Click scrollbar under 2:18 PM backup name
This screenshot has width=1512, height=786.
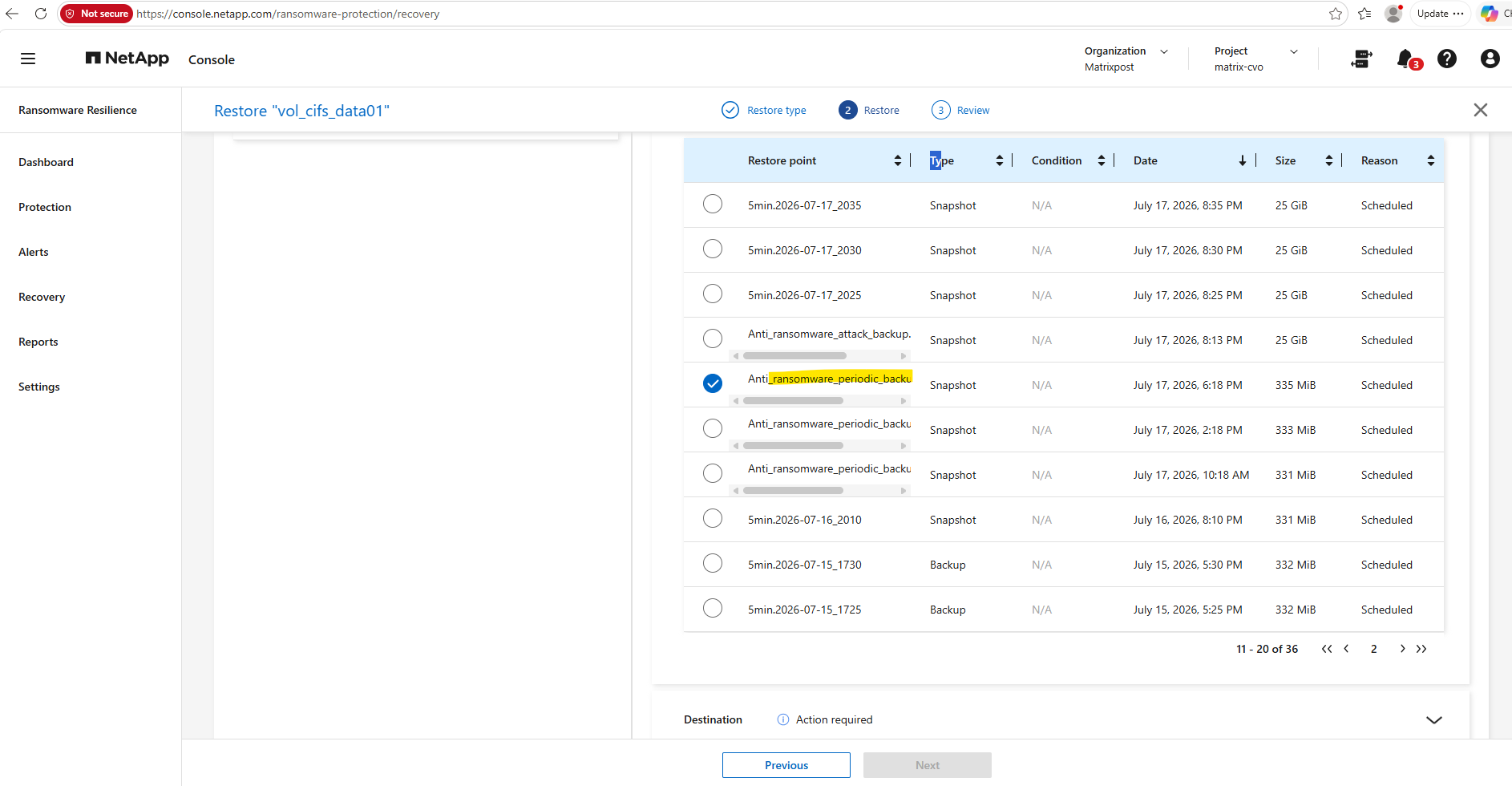(x=794, y=445)
